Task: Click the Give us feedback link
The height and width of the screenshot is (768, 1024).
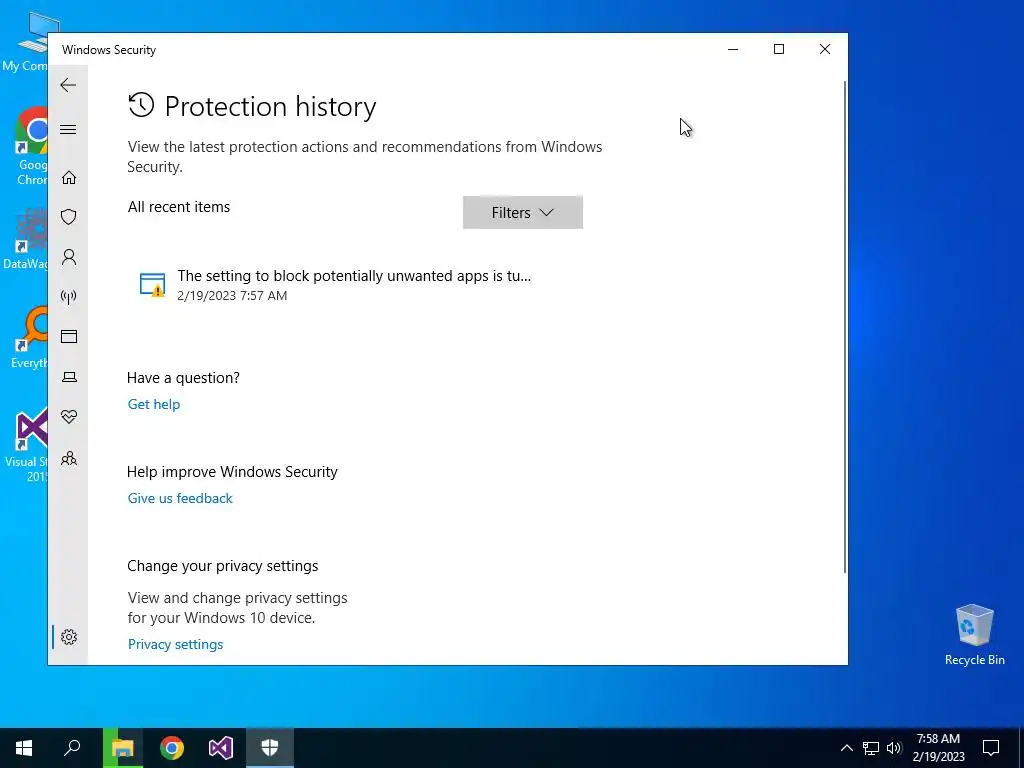Action: pyautogui.click(x=180, y=498)
